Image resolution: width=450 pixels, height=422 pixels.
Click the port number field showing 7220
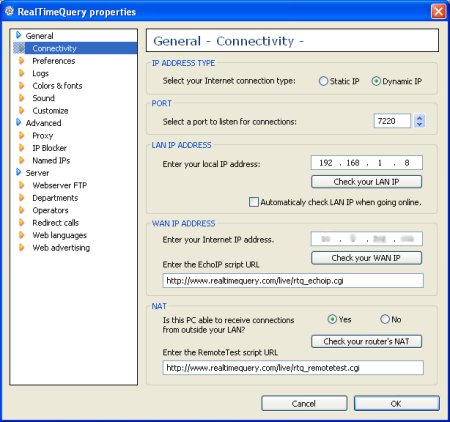click(x=392, y=121)
